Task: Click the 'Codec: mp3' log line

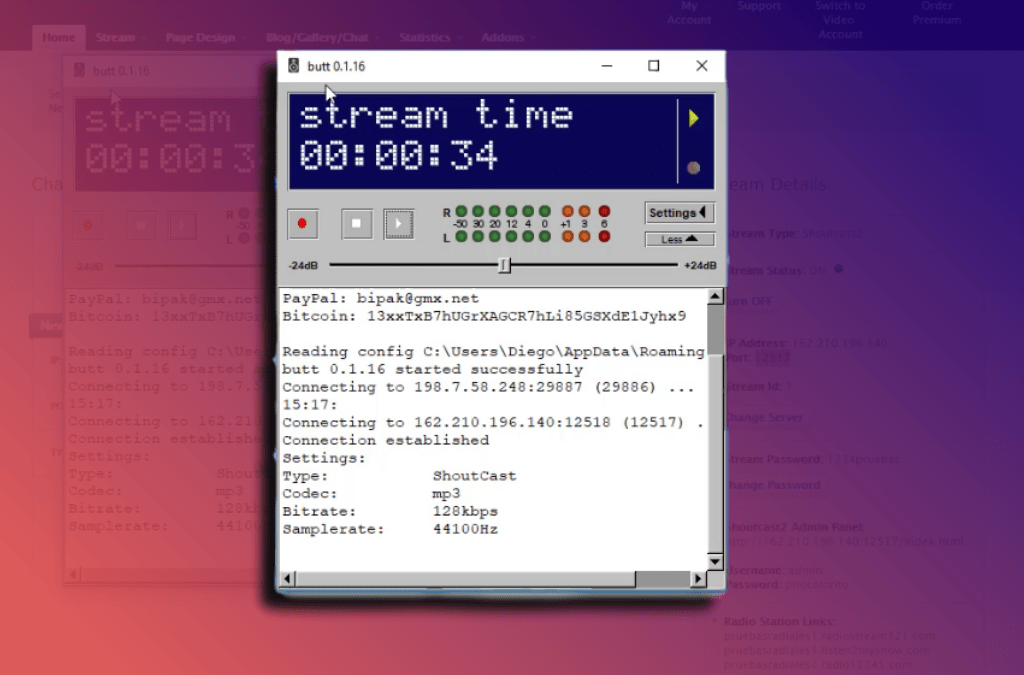Action: pyautogui.click(x=371, y=494)
